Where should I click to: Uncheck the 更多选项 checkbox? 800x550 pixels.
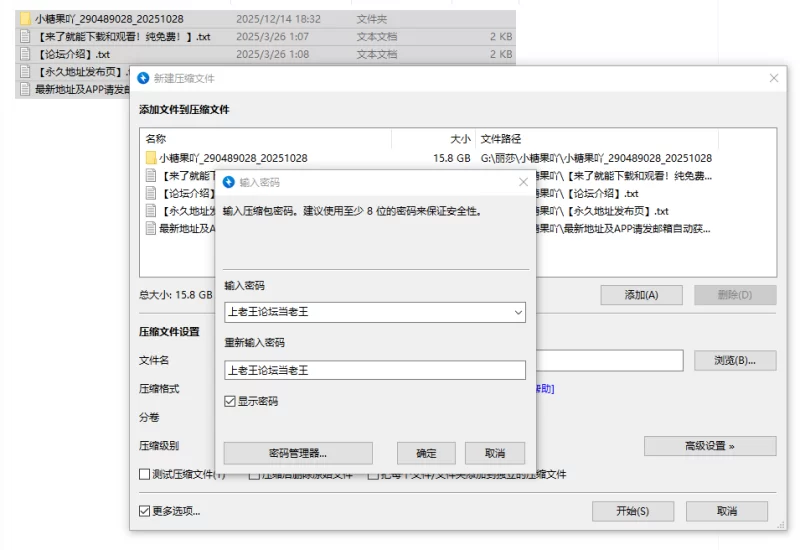pyautogui.click(x=144, y=511)
